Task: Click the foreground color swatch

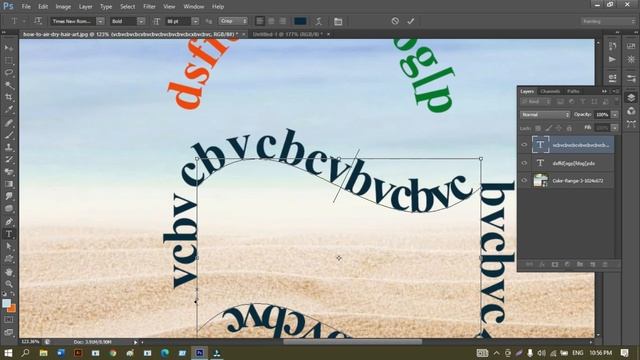Action: tap(6, 303)
